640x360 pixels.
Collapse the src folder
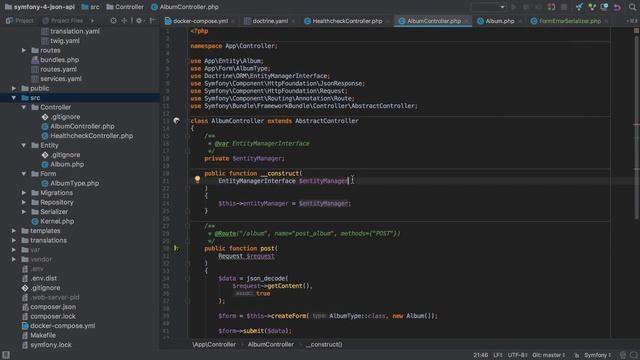click(x=14, y=98)
